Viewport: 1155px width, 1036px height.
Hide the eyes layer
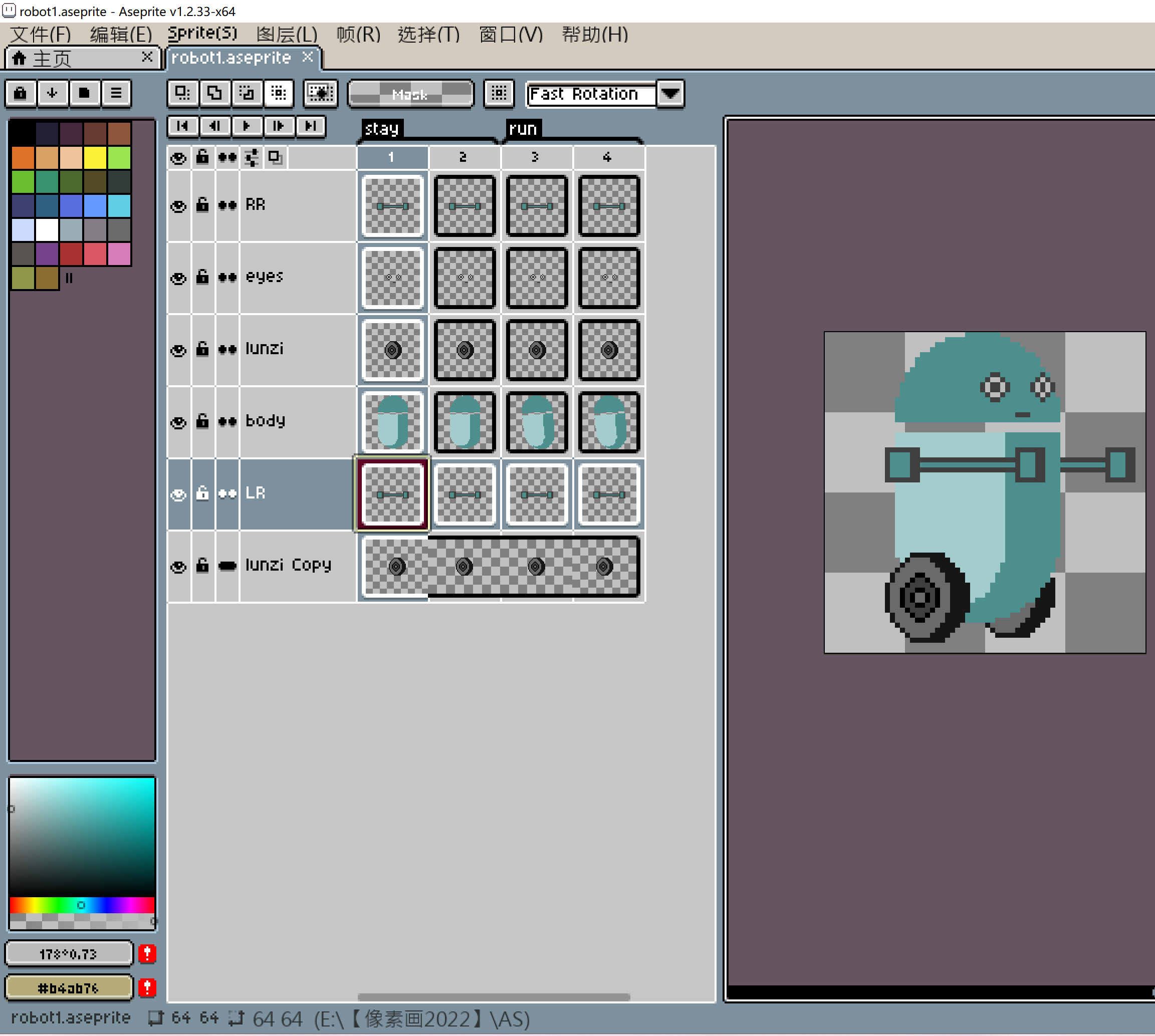(178, 279)
